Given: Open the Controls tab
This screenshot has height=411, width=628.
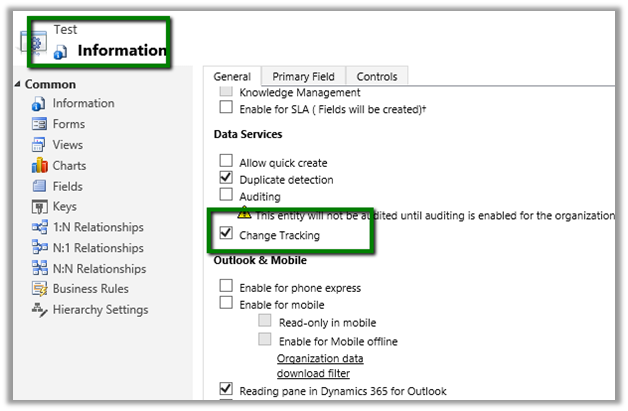Looking at the screenshot, I should pyautogui.click(x=377, y=76).
